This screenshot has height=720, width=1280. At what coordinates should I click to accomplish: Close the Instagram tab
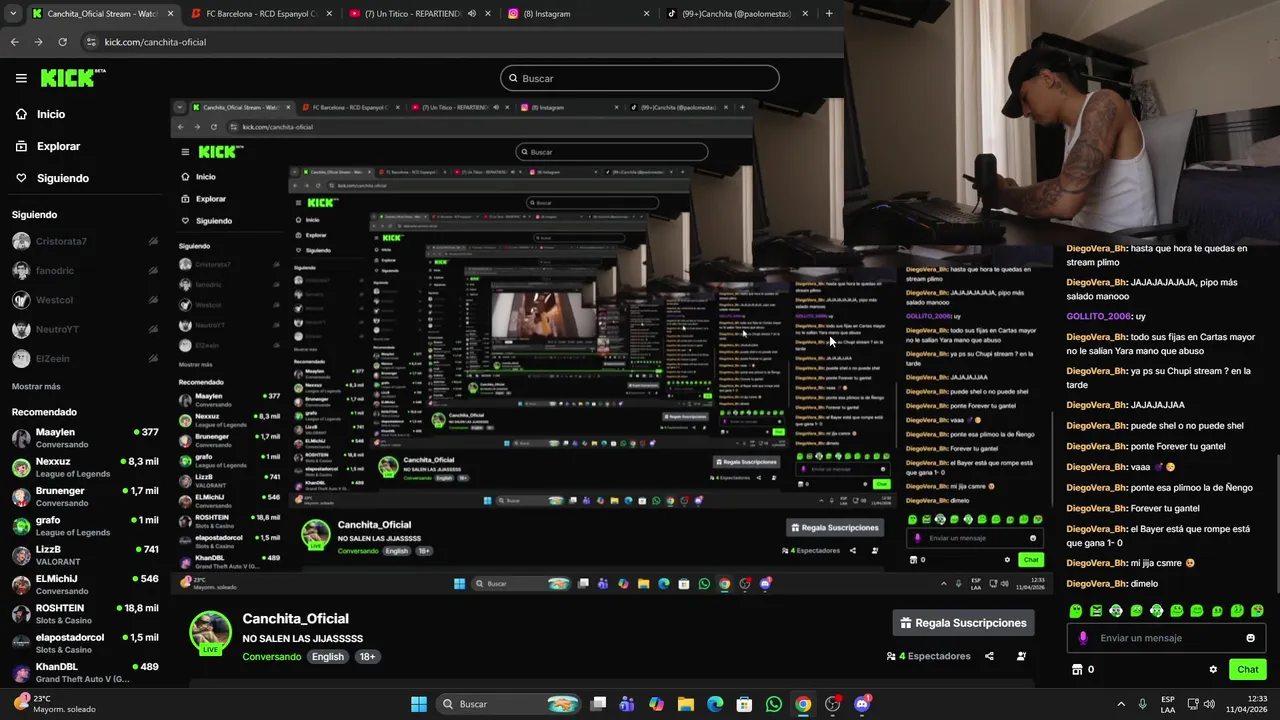coord(646,14)
